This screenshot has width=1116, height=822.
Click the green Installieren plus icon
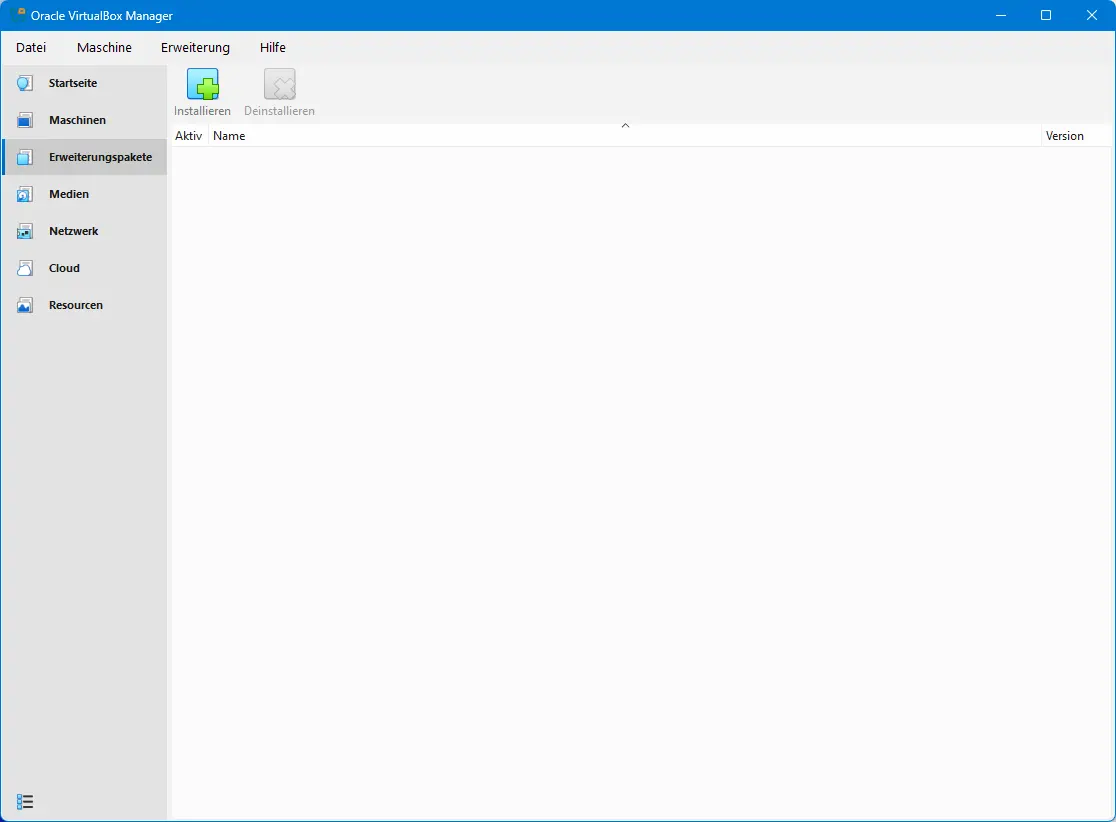tap(202, 85)
